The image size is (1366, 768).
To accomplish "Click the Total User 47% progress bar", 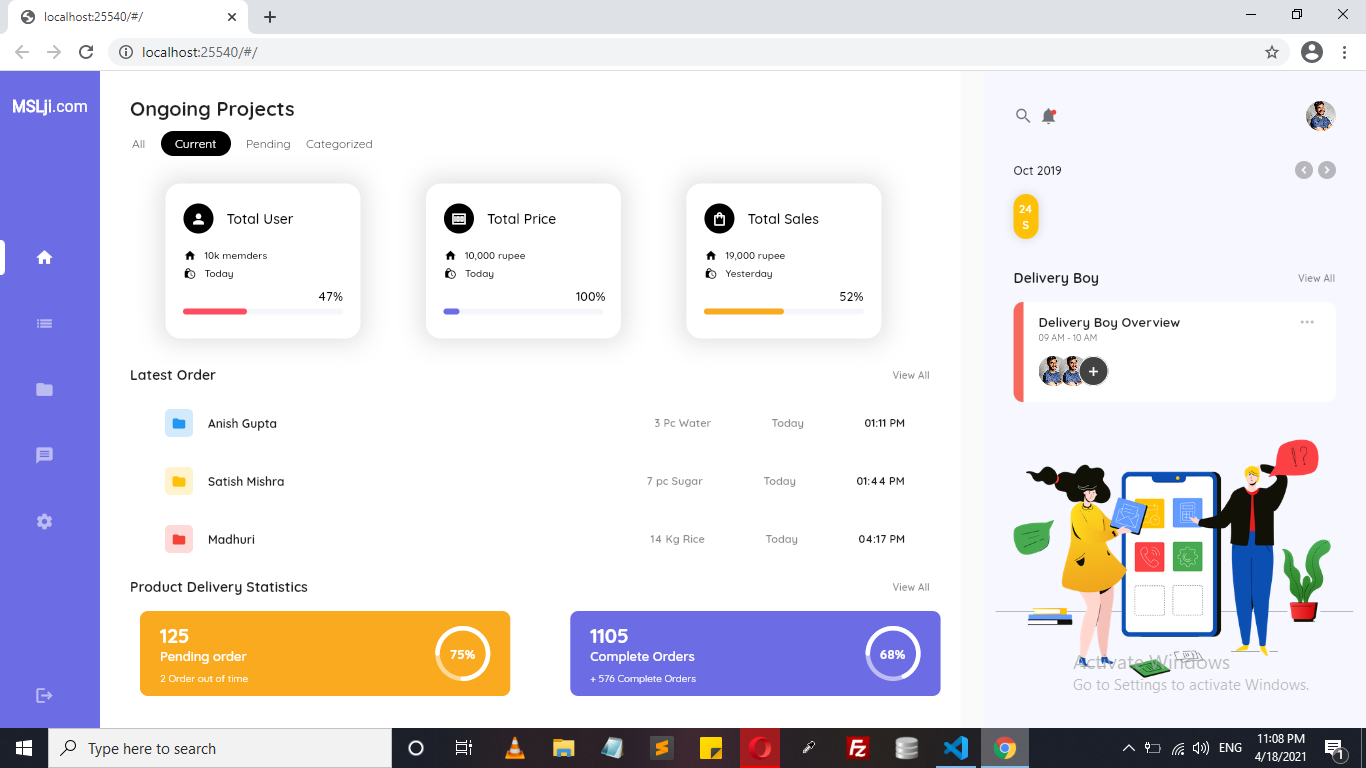I will coord(263,311).
